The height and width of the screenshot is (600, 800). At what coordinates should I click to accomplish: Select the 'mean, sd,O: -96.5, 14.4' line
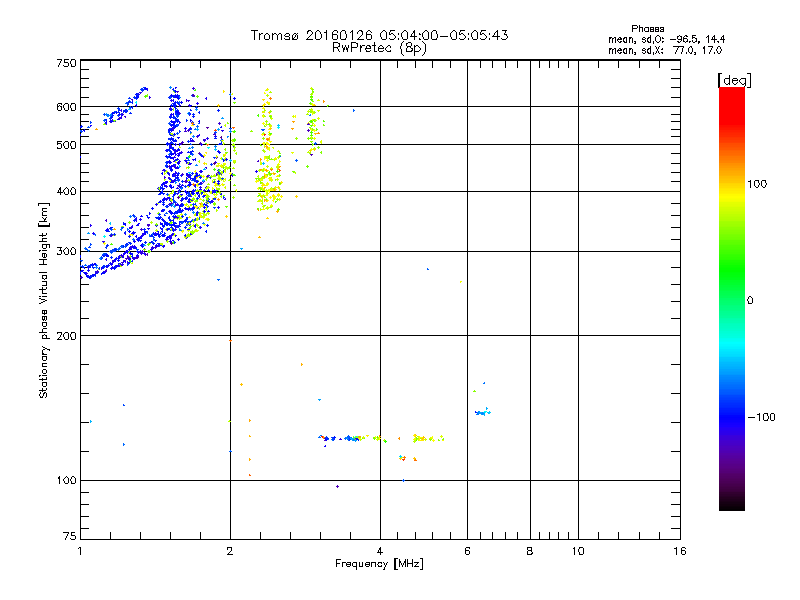coord(666,39)
